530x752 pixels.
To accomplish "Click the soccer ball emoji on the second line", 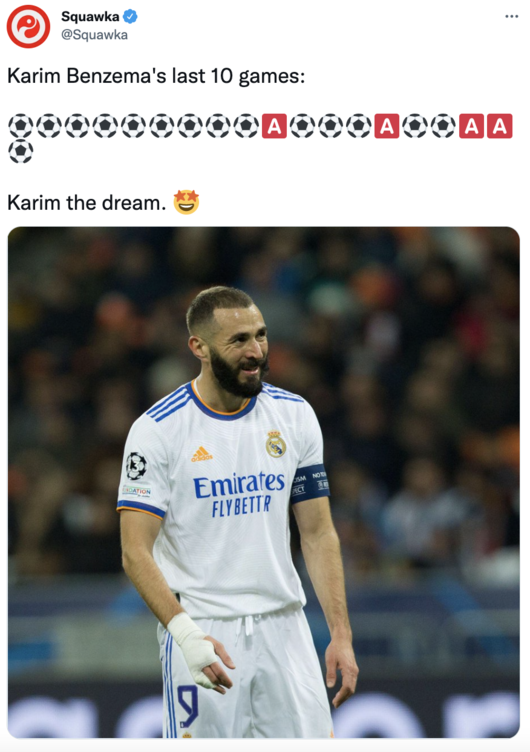I will [21, 152].
